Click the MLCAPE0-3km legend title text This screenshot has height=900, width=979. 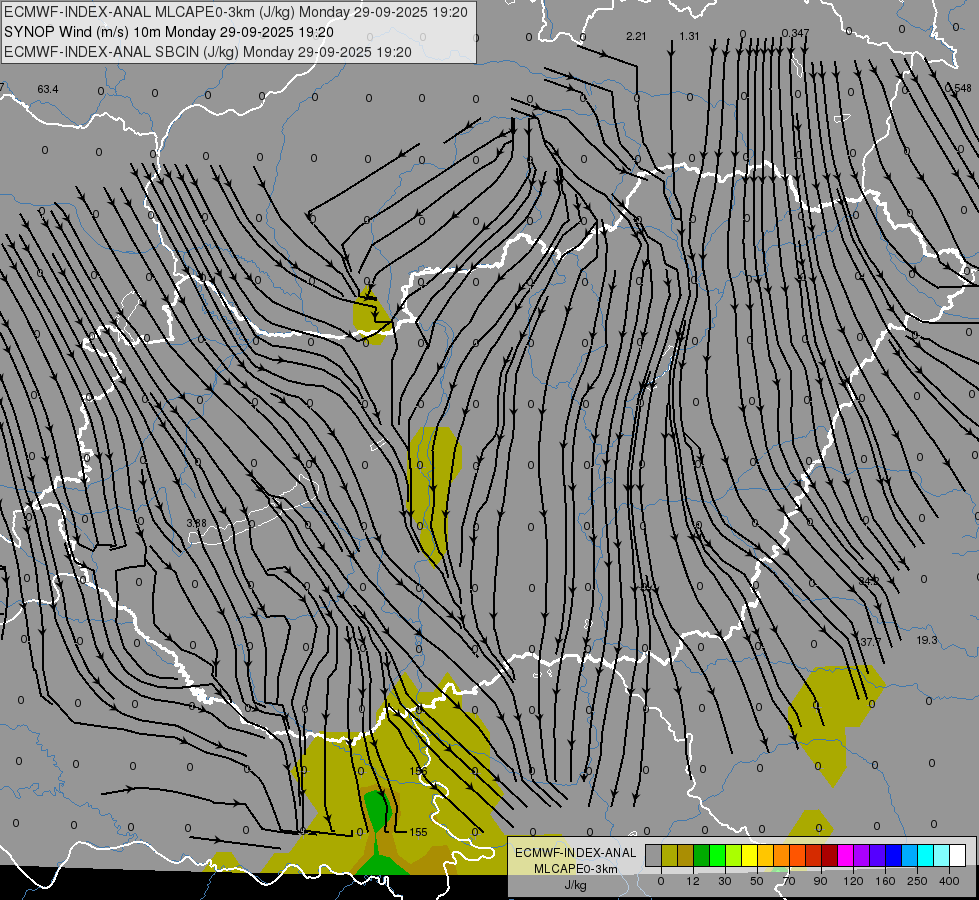click(x=574, y=869)
